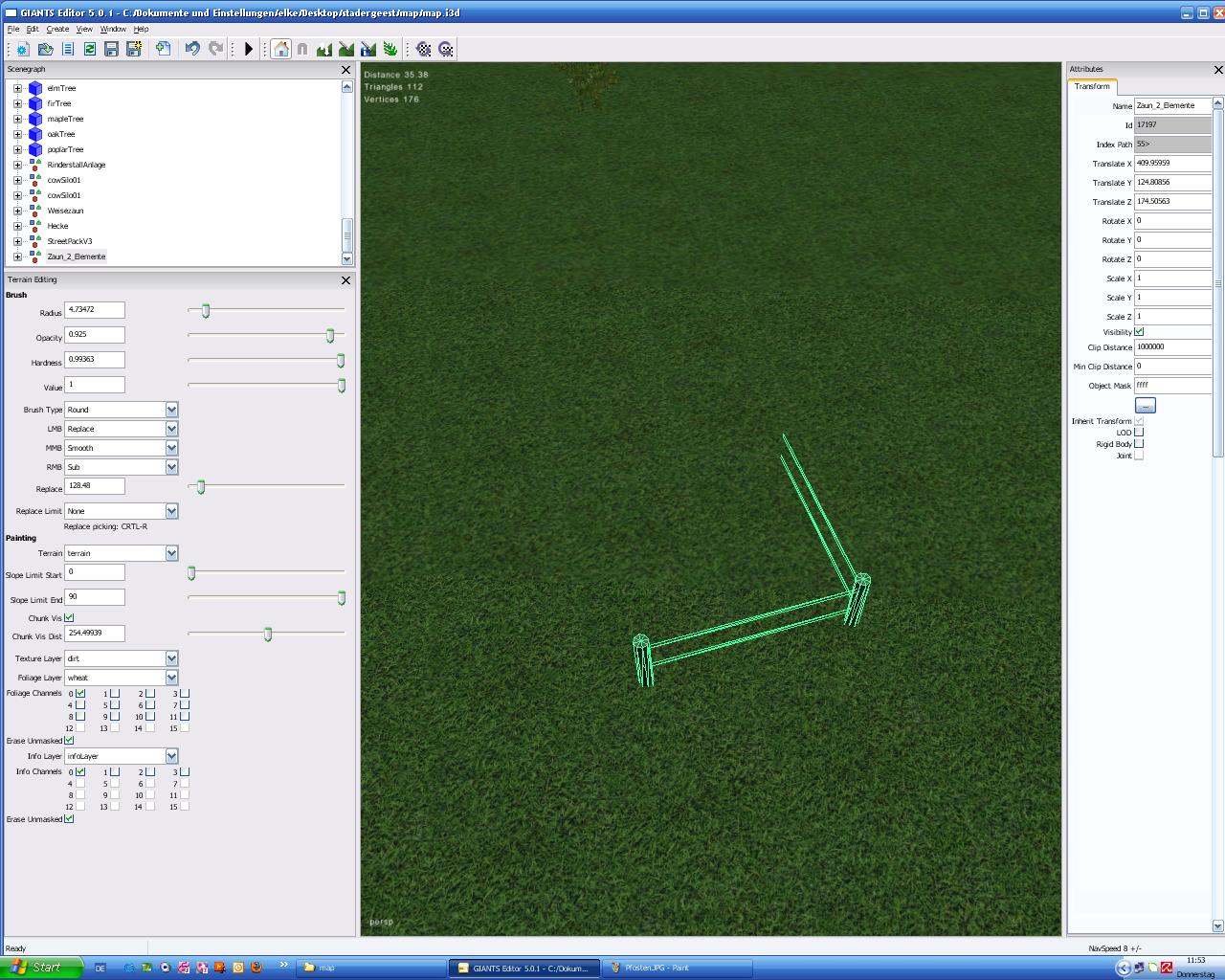The image size is (1225, 980).
Task: Toggle Erase Unmasked under Info Channels
Action: [69, 819]
